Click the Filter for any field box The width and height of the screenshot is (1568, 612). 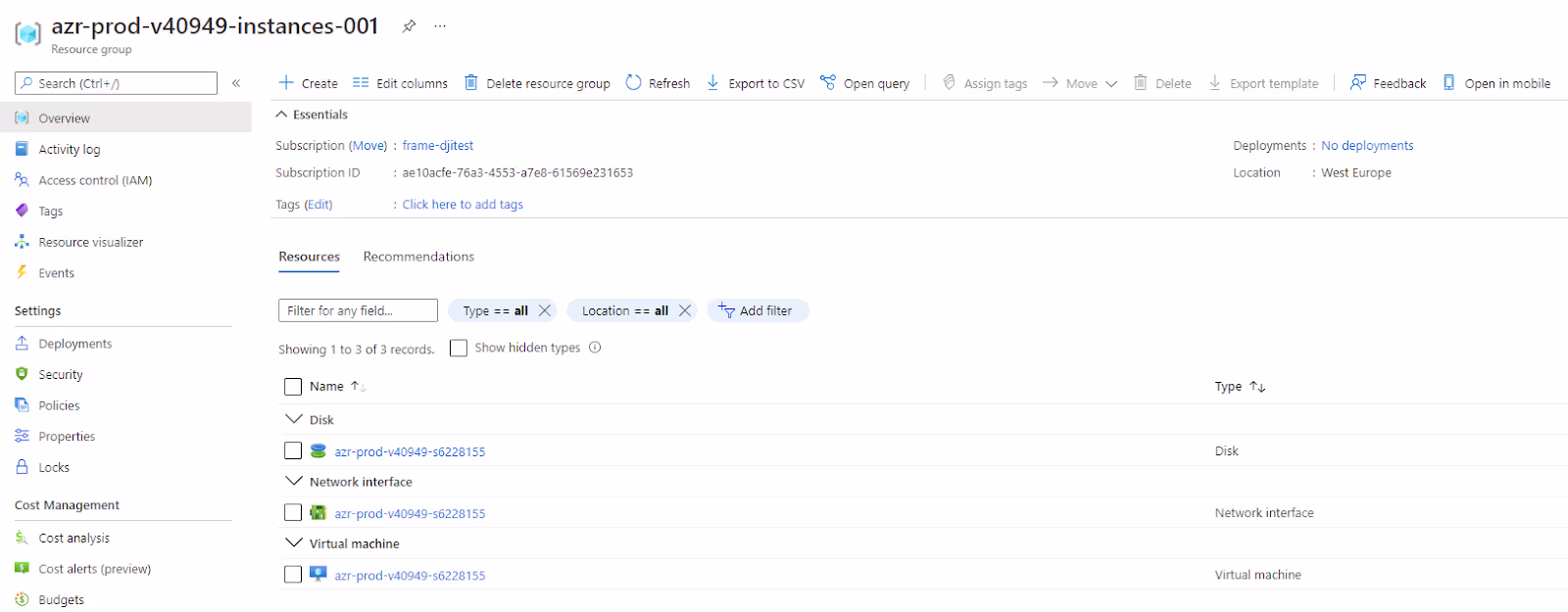(358, 310)
